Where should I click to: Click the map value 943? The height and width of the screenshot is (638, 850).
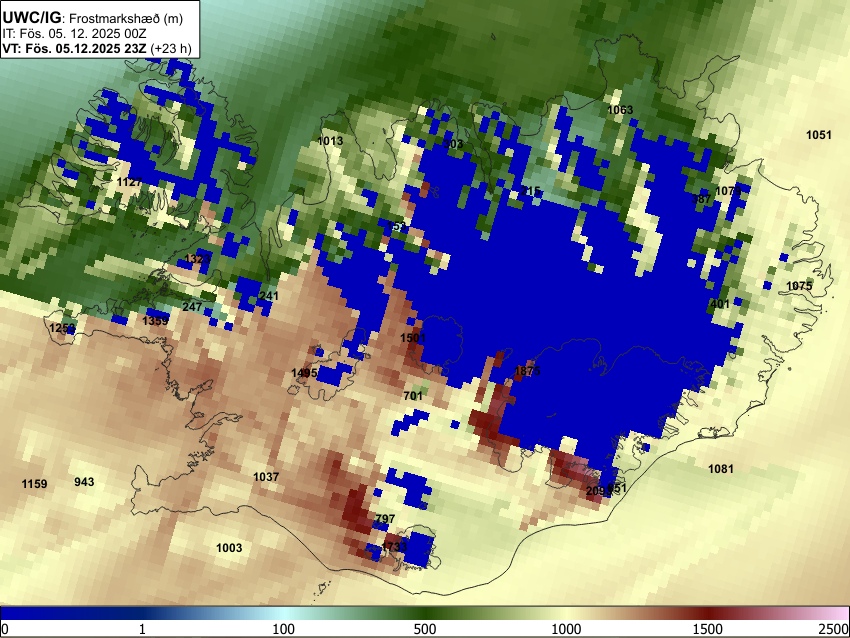84,482
